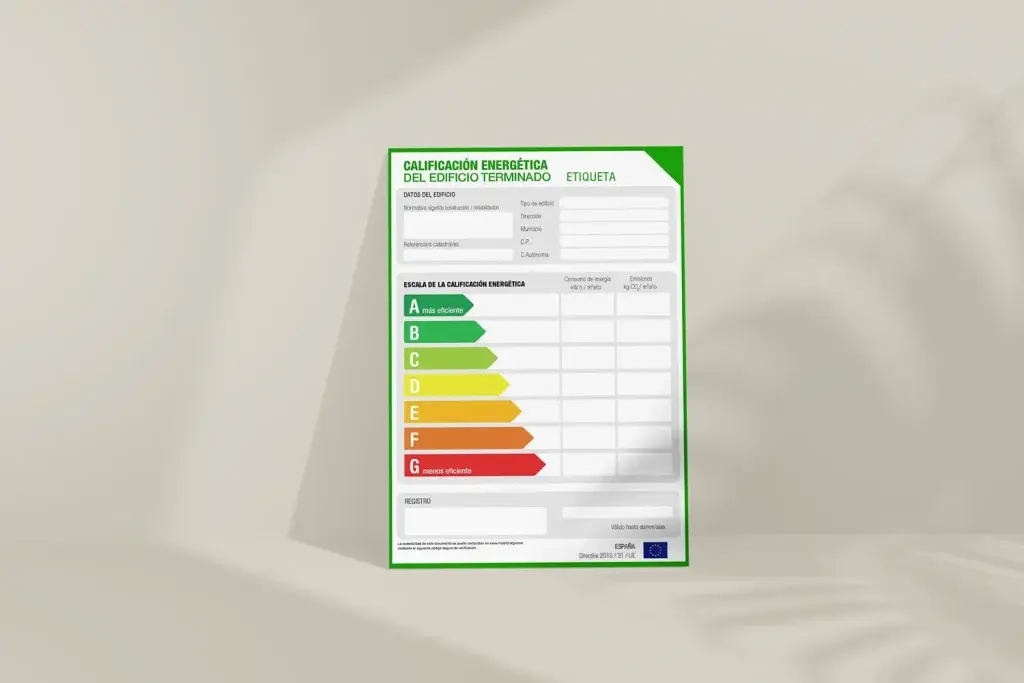Viewport: 1024px width, 683px height.
Task: Click the European Union flag icon
Action: click(x=655, y=549)
